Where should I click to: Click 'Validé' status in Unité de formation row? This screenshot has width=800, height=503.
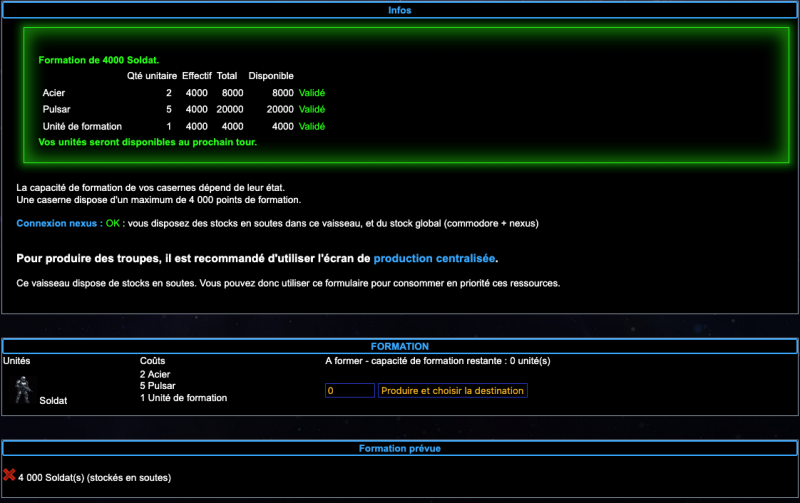coord(312,127)
